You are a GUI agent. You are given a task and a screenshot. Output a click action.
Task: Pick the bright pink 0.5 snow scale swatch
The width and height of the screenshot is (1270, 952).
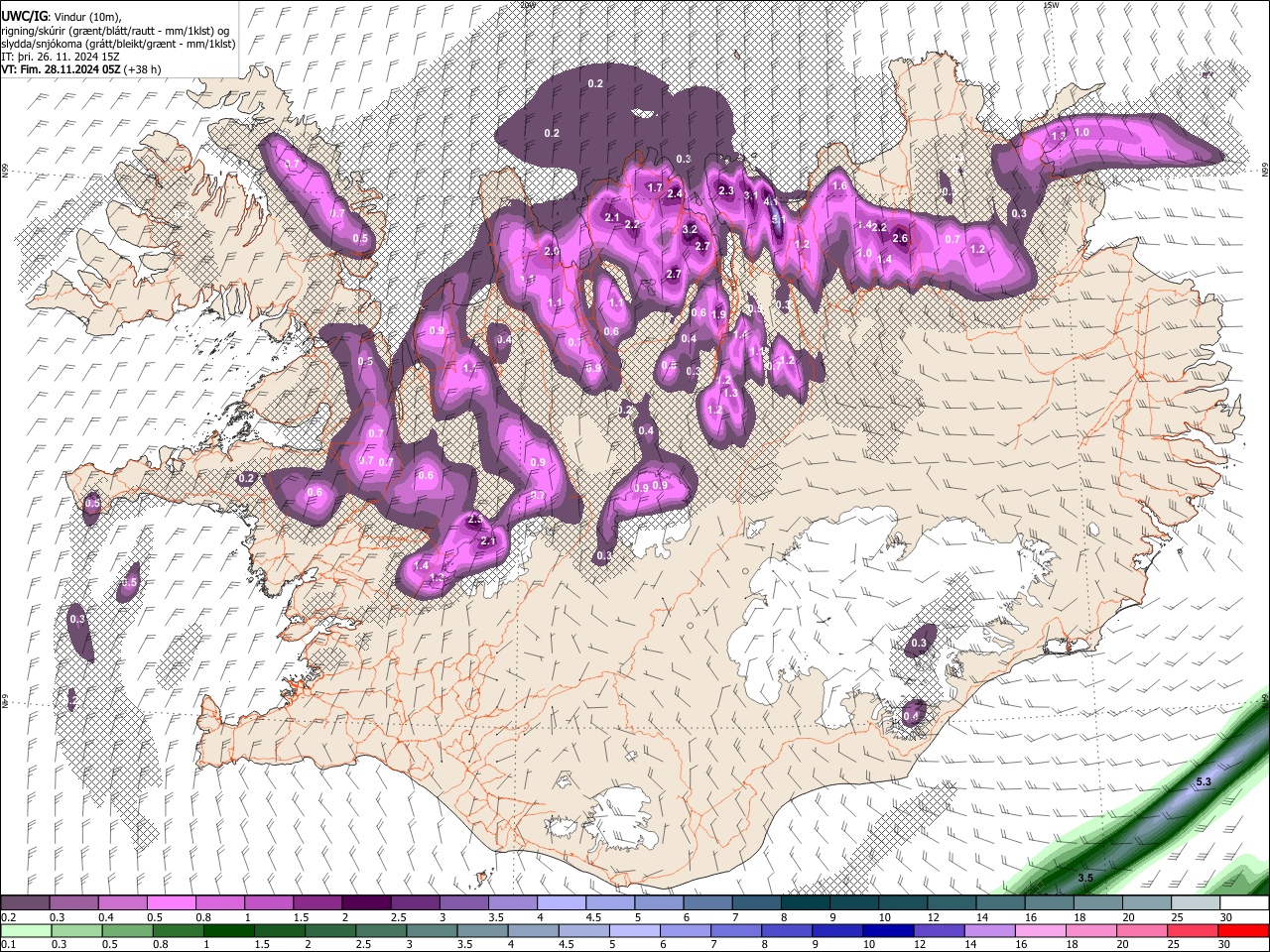point(171,903)
